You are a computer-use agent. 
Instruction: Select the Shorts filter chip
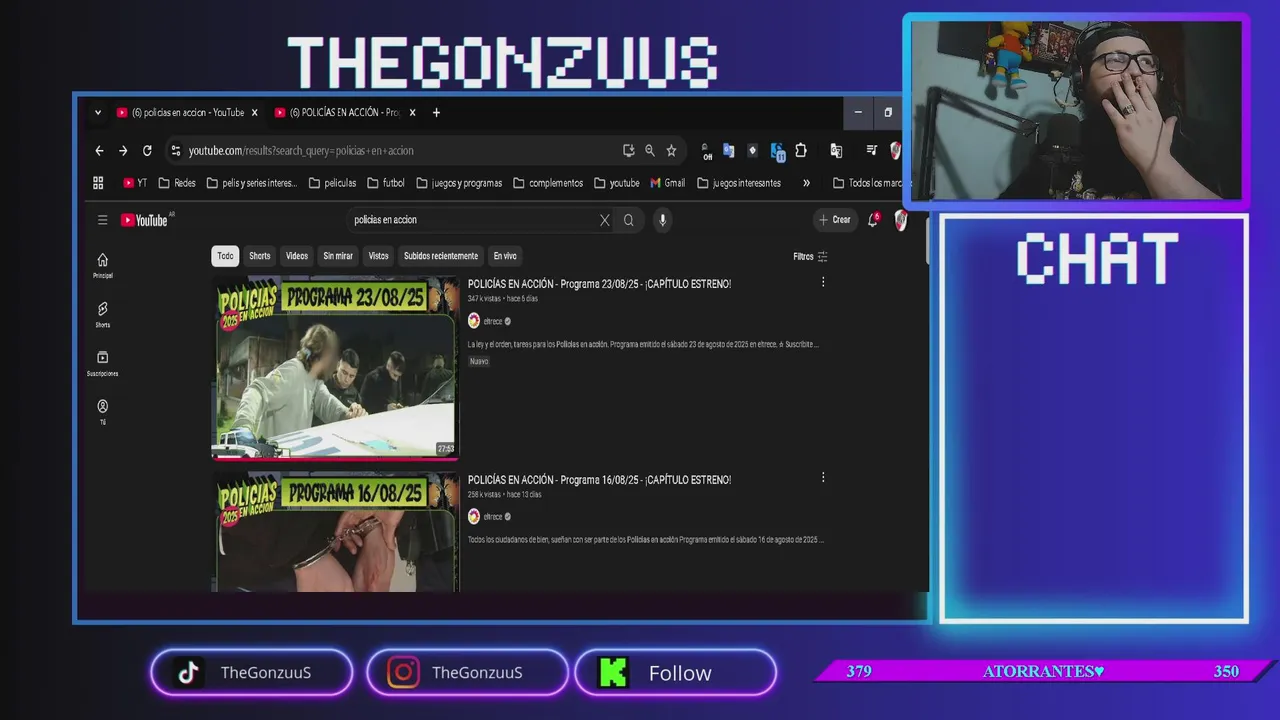pos(260,256)
